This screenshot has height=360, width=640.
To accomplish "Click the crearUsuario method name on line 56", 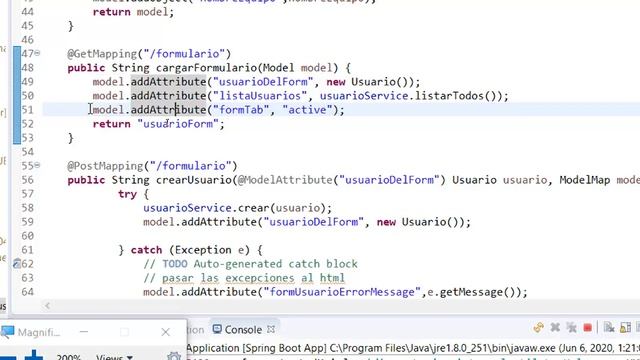I will point(193,180).
